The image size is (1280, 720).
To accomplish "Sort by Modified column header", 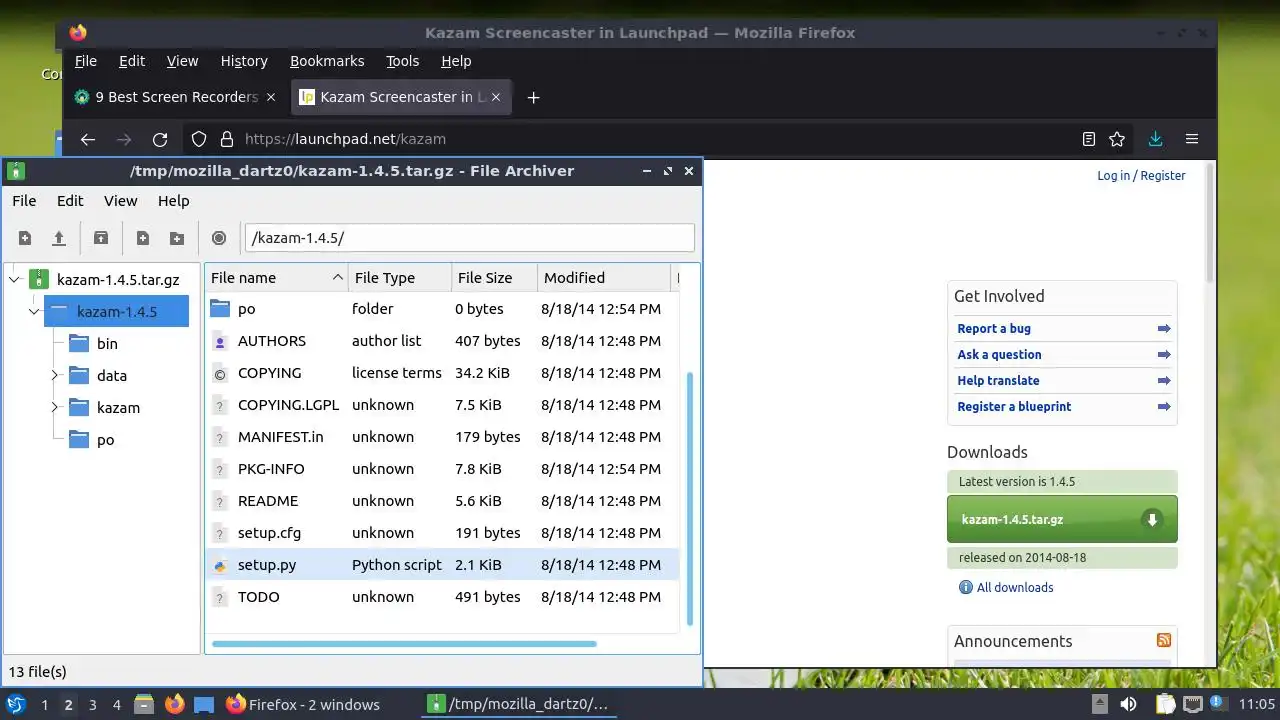I will (604, 278).
